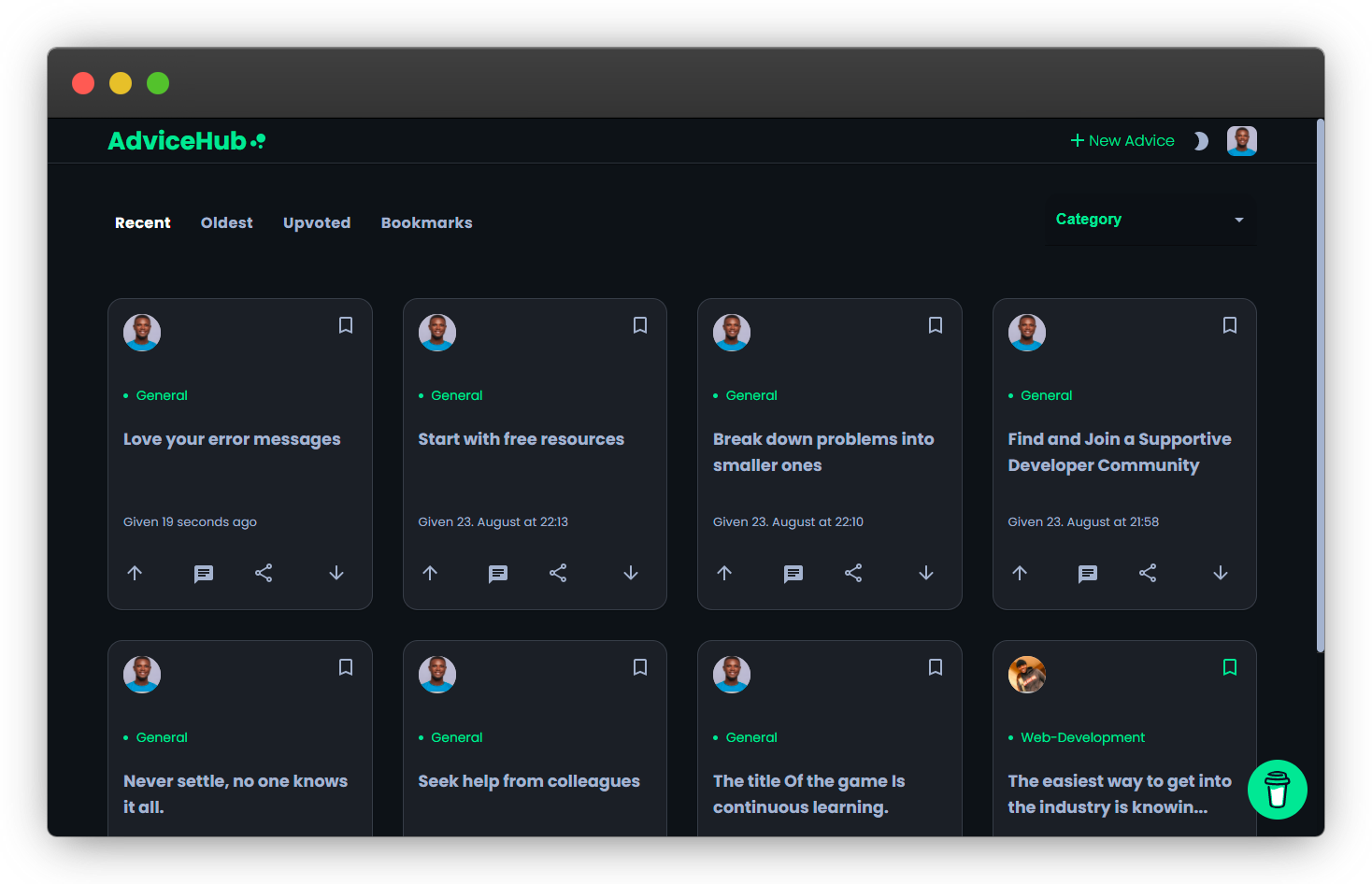The height and width of the screenshot is (884, 1372).
Task: Bookmark 'Never settle, no one knows it all'
Action: point(346,667)
